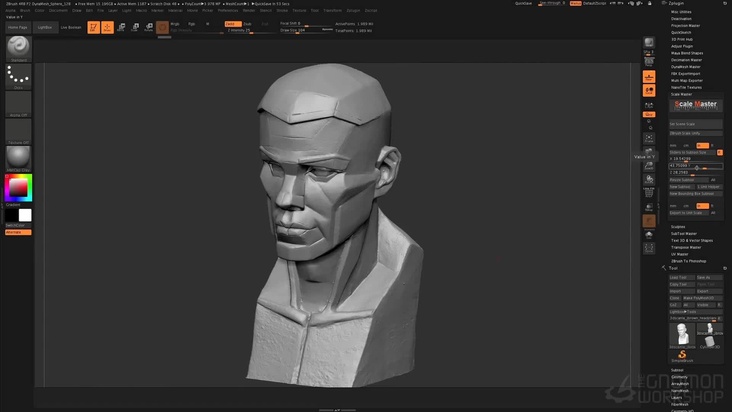Open the Brush menu
This screenshot has height=412, width=732.
[x=25, y=10]
